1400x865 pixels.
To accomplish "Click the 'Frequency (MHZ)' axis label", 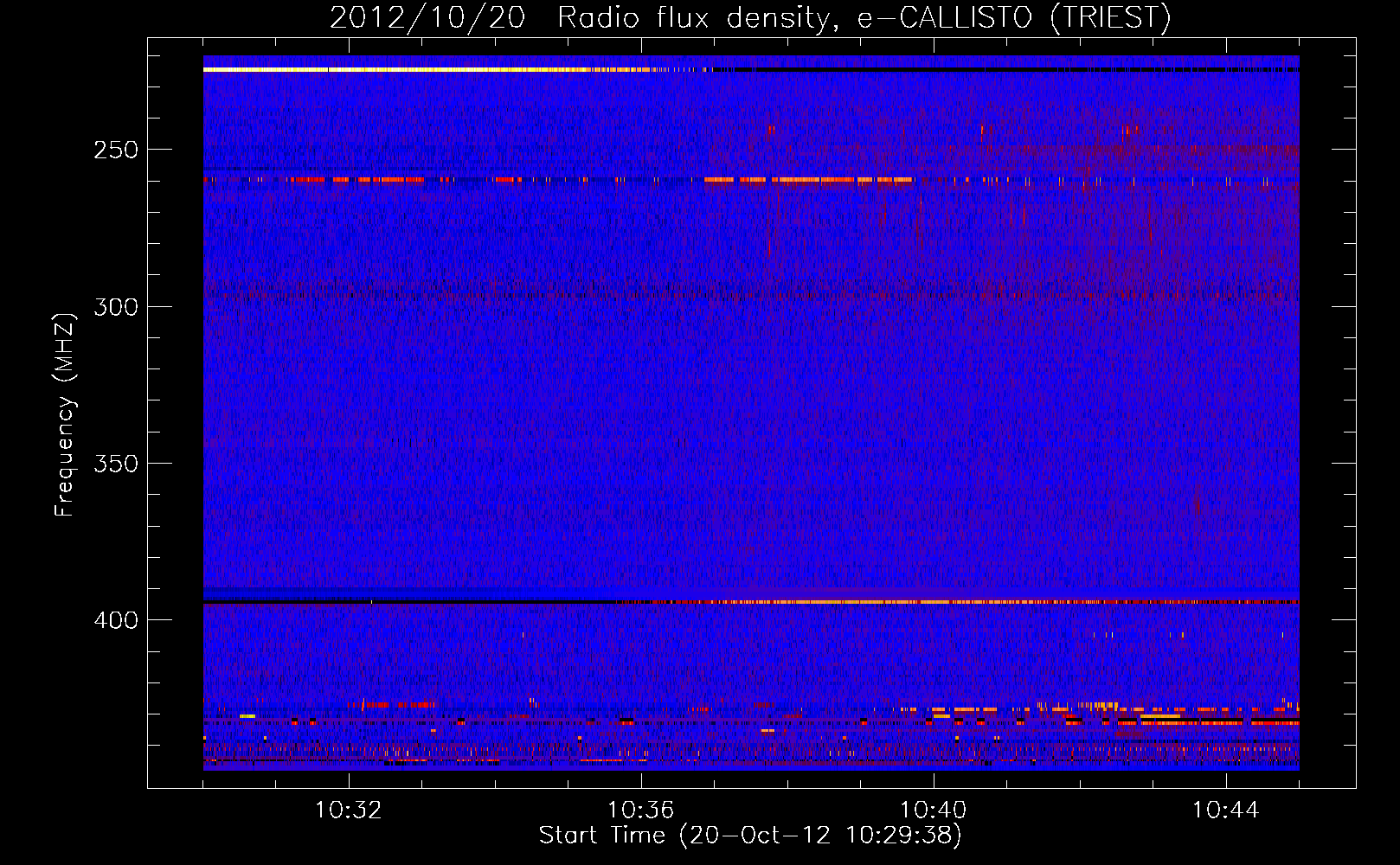I will coord(66,414).
